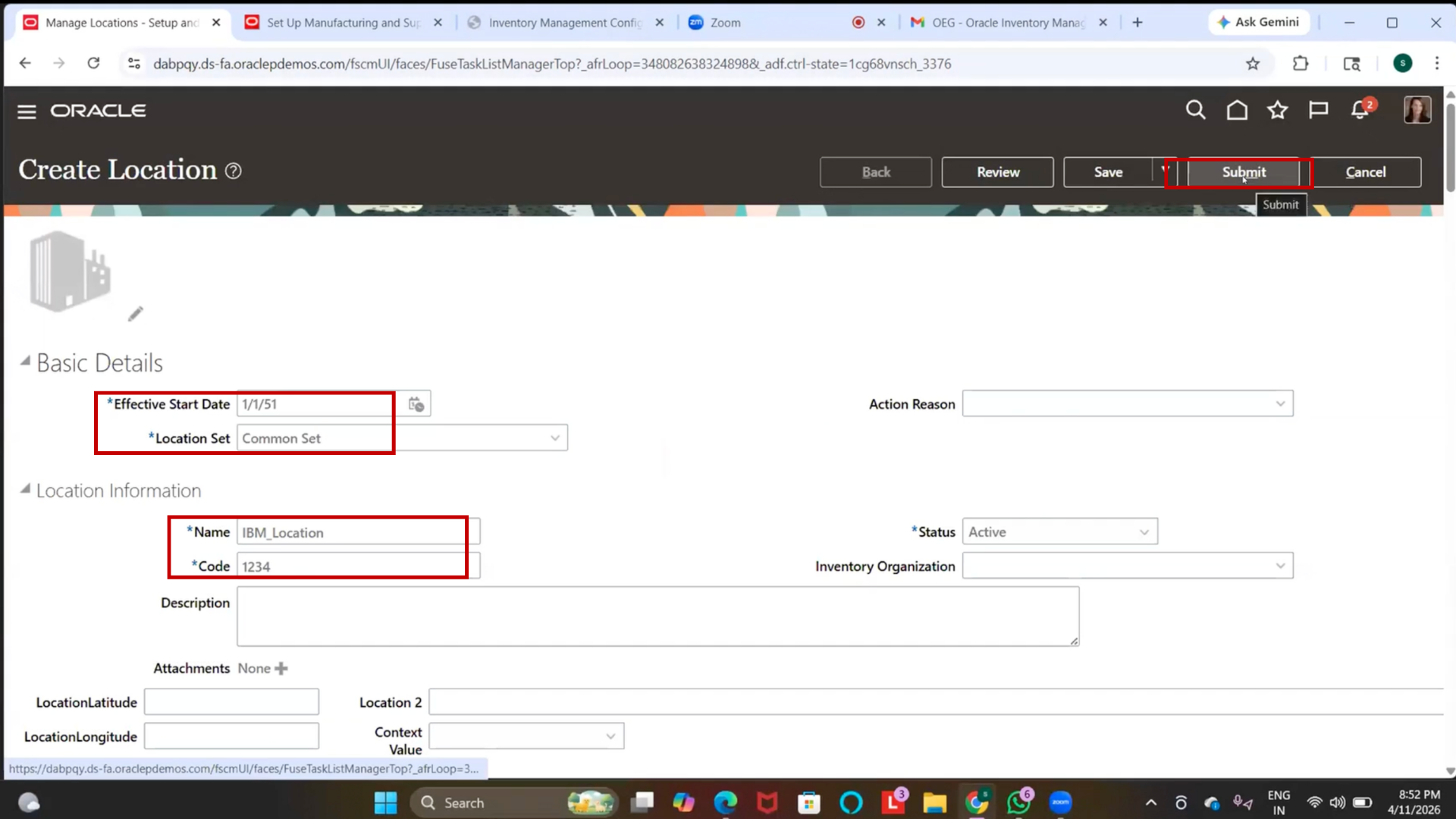The width and height of the screenshot is (1456, 819).
Task: Open File Explorer from the taskbar
Action: tap(934, 802)
